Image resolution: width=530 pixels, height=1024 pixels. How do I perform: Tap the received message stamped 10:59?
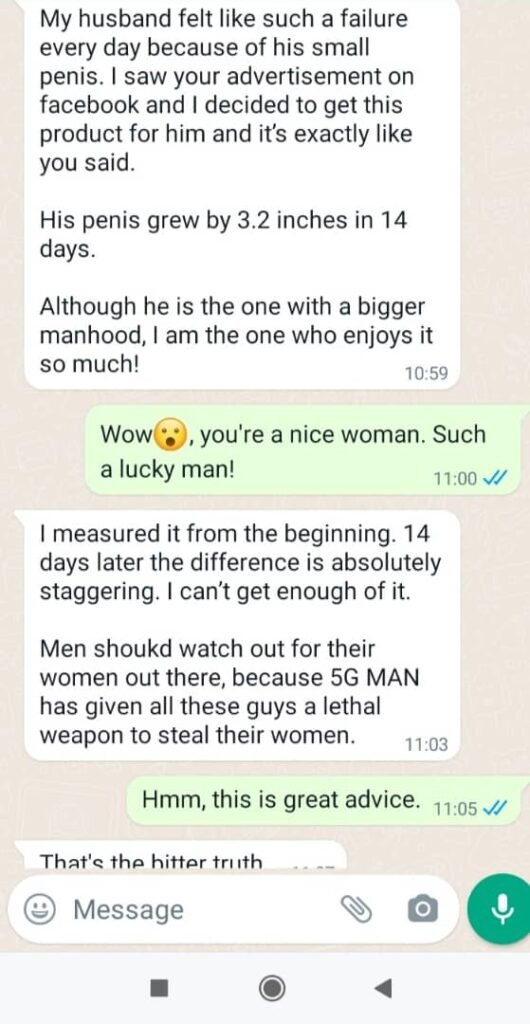[x=242, y=195]
